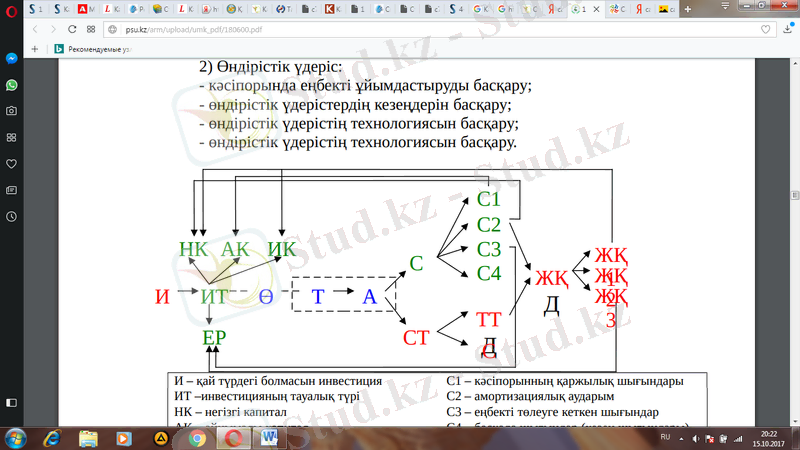This screenshot has height=450, width=800.
Task: Open Personal News icon in the sidebar
Action: [11, 189]
